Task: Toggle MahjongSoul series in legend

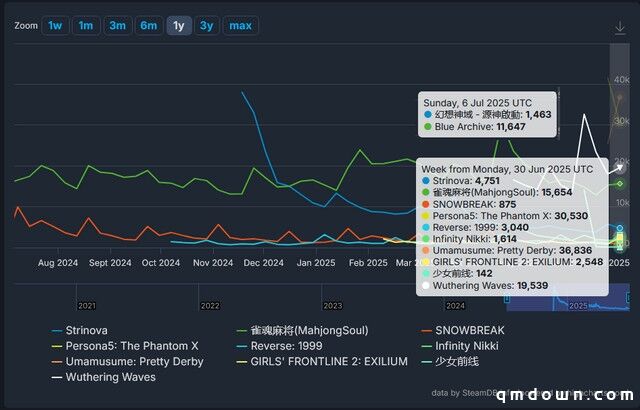Action: (302, 330)
